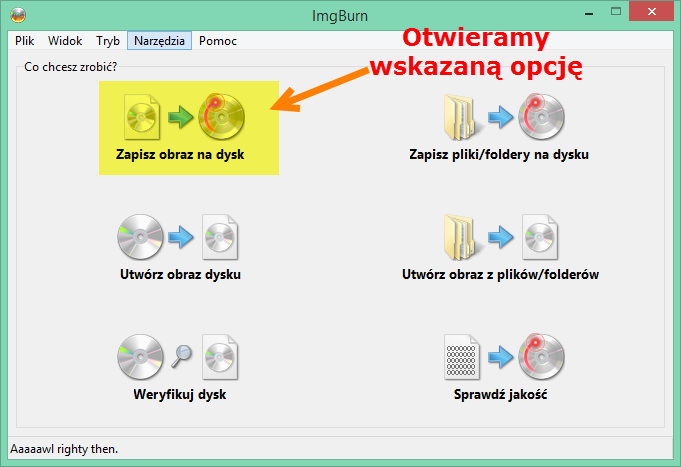681x467 pixels.
Task: Click the ImgBurn app icon in title bar
Action: (18, 15)
